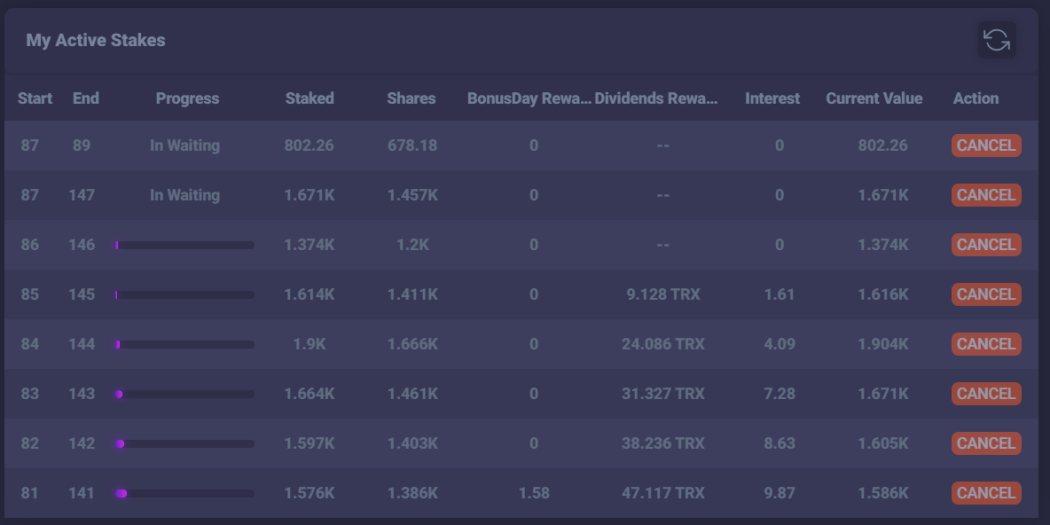Cancel the stake ending day 141
Image resolution: width=1050 pixels, height=525 pixels.
click(x=986, y=493)
